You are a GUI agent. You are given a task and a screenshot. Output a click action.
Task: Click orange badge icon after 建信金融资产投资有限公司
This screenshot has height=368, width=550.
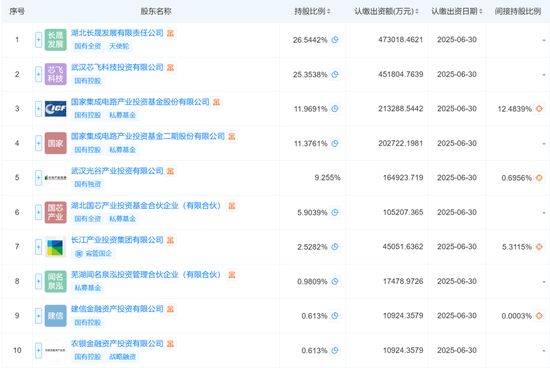coord(170,309)
